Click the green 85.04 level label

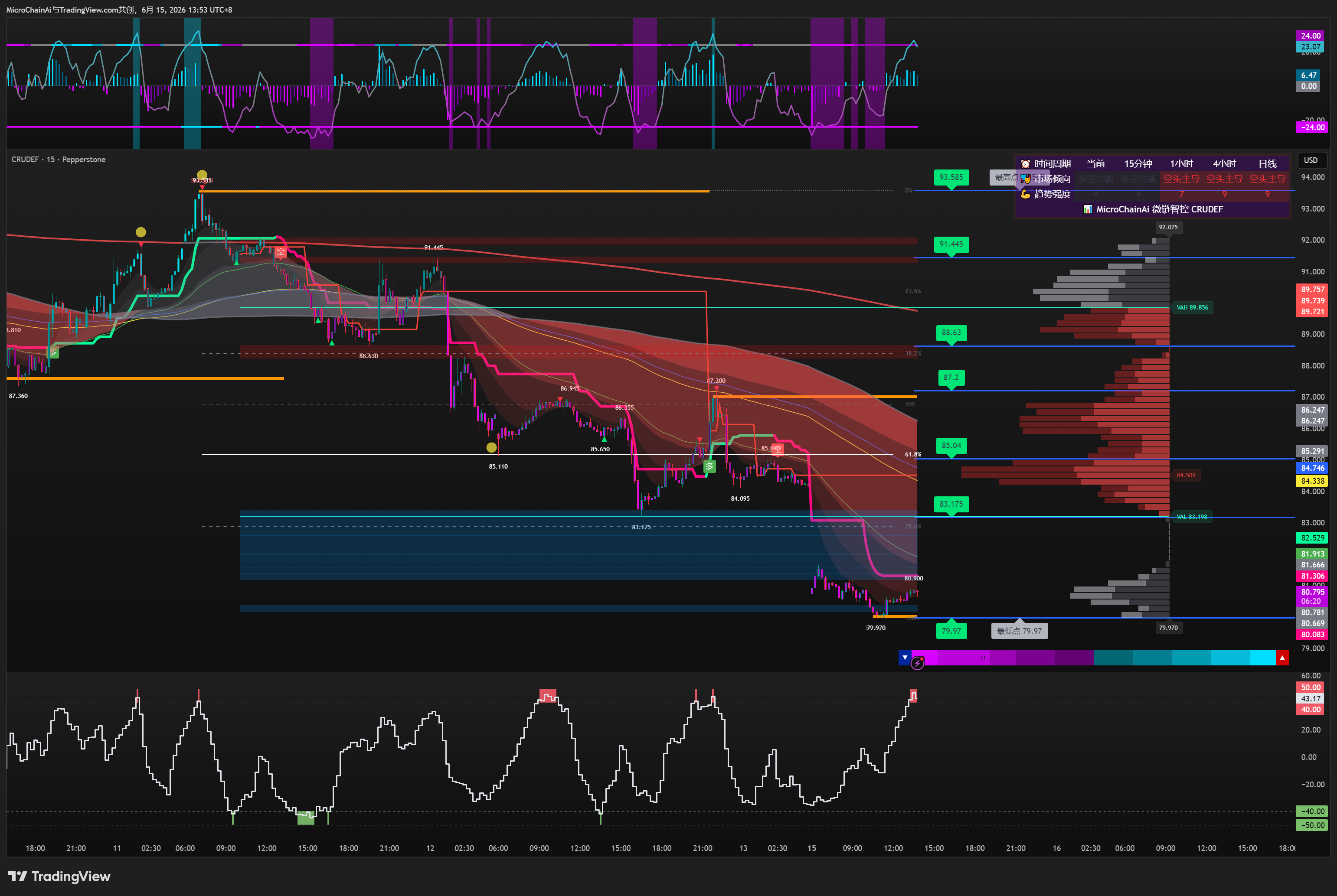951,446
